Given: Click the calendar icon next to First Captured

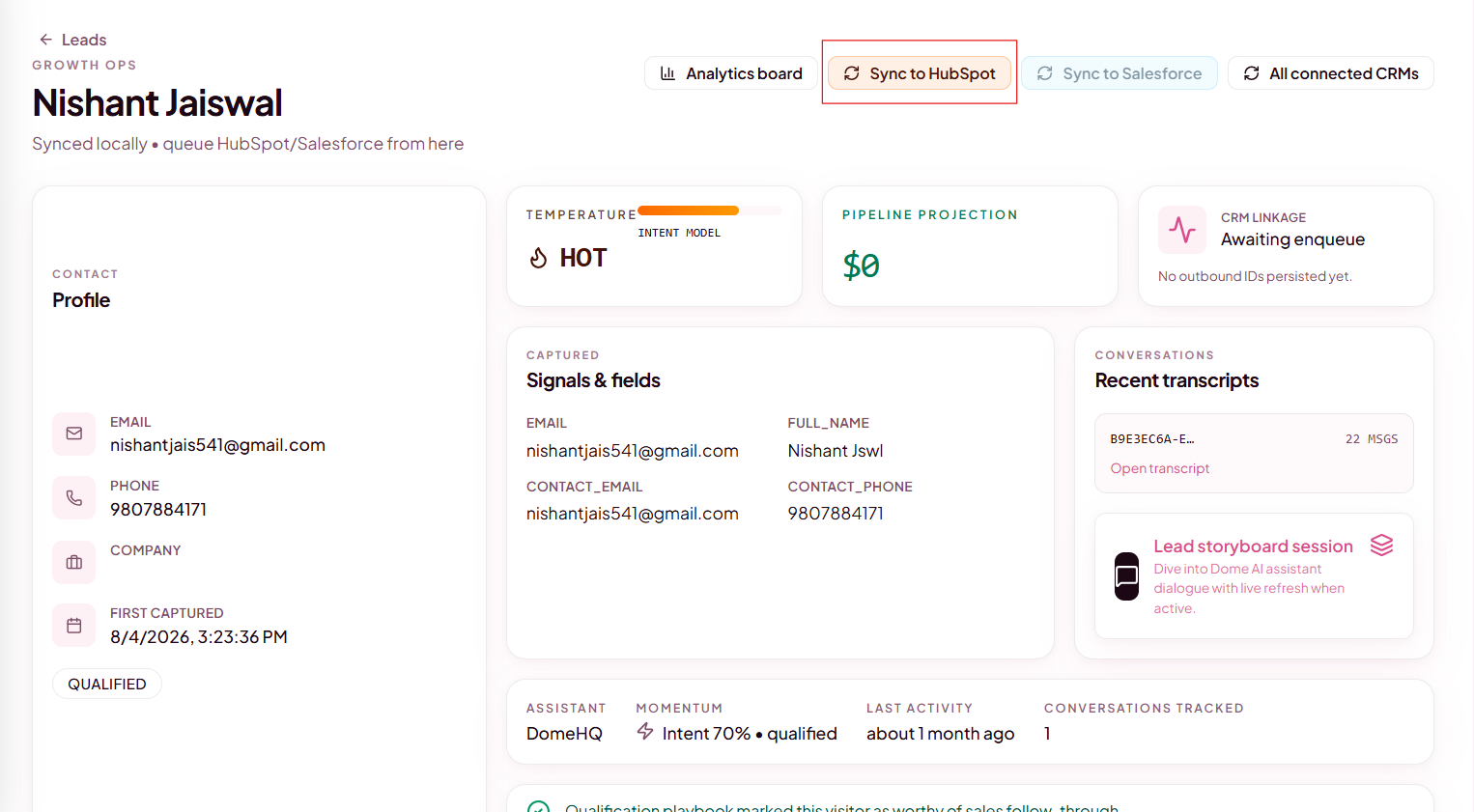Looking at the screenshot, I should tap(74, 626).
